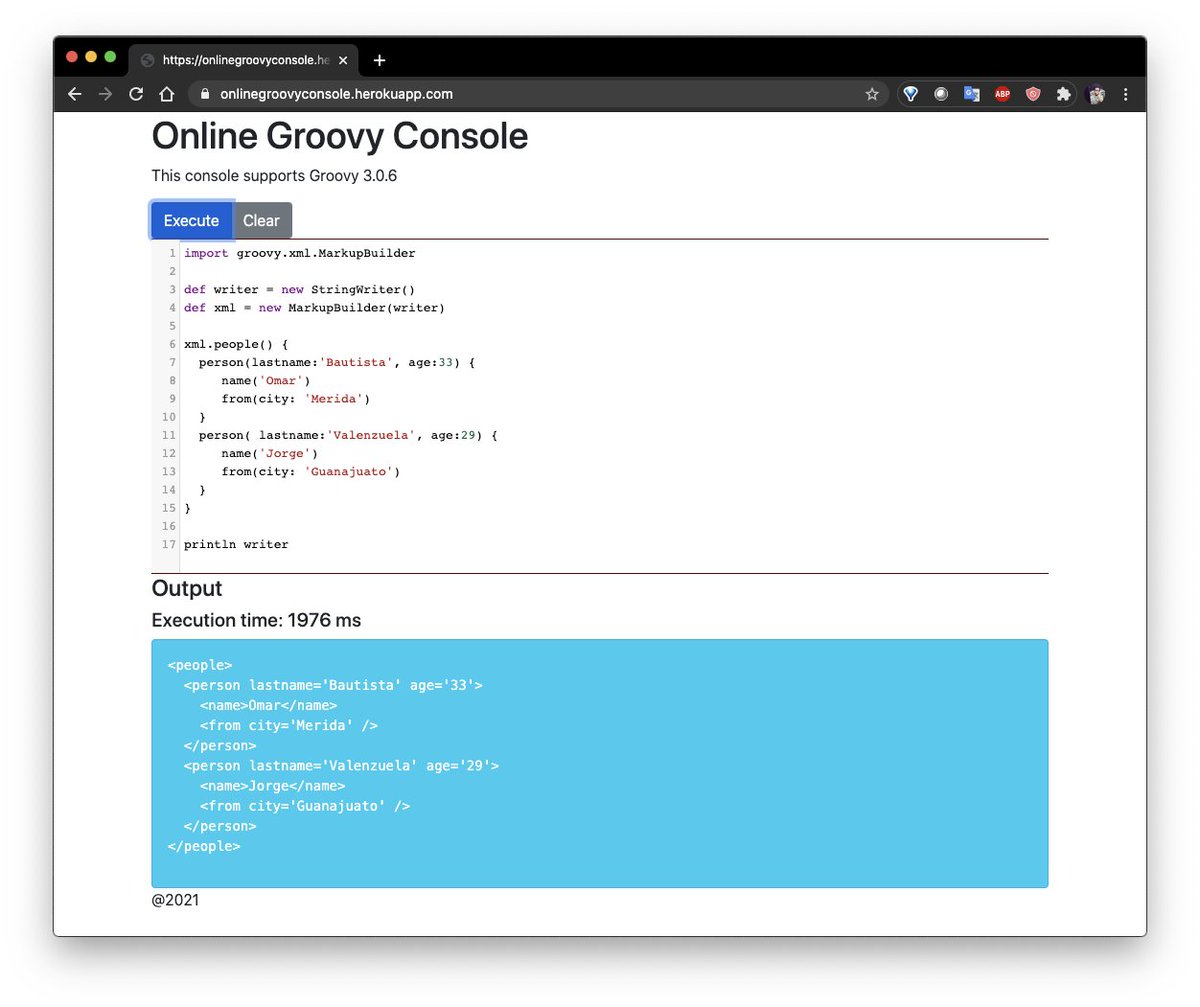Screen dimensions: 1200x1007
Task: Click the pink shield extension icon
Action: tap(1032, 93)
